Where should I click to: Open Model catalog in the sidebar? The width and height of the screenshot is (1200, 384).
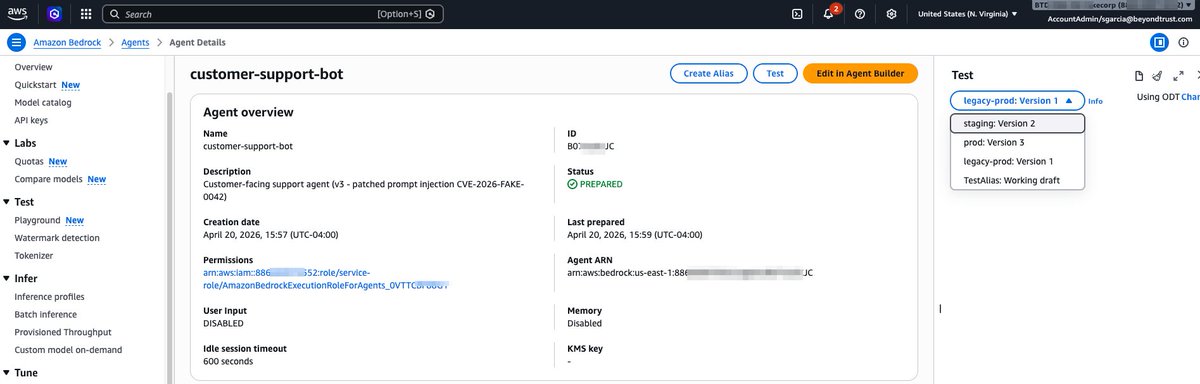click(x=43, y=102)
